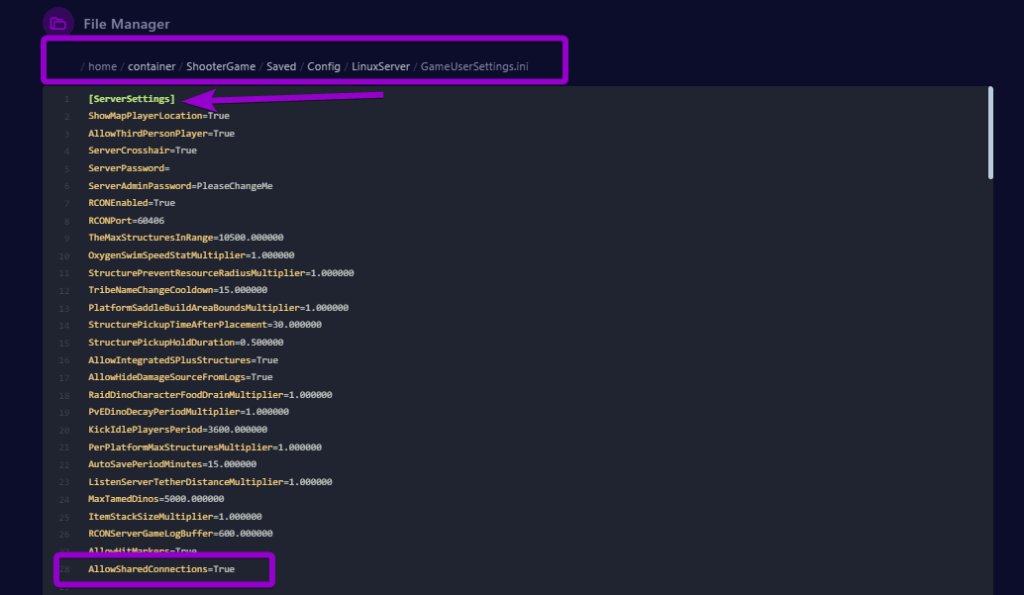Click the editor's vertical scrollbar thumb
The height and width of the screenshot is (595, 1024).
pos(990,132)
